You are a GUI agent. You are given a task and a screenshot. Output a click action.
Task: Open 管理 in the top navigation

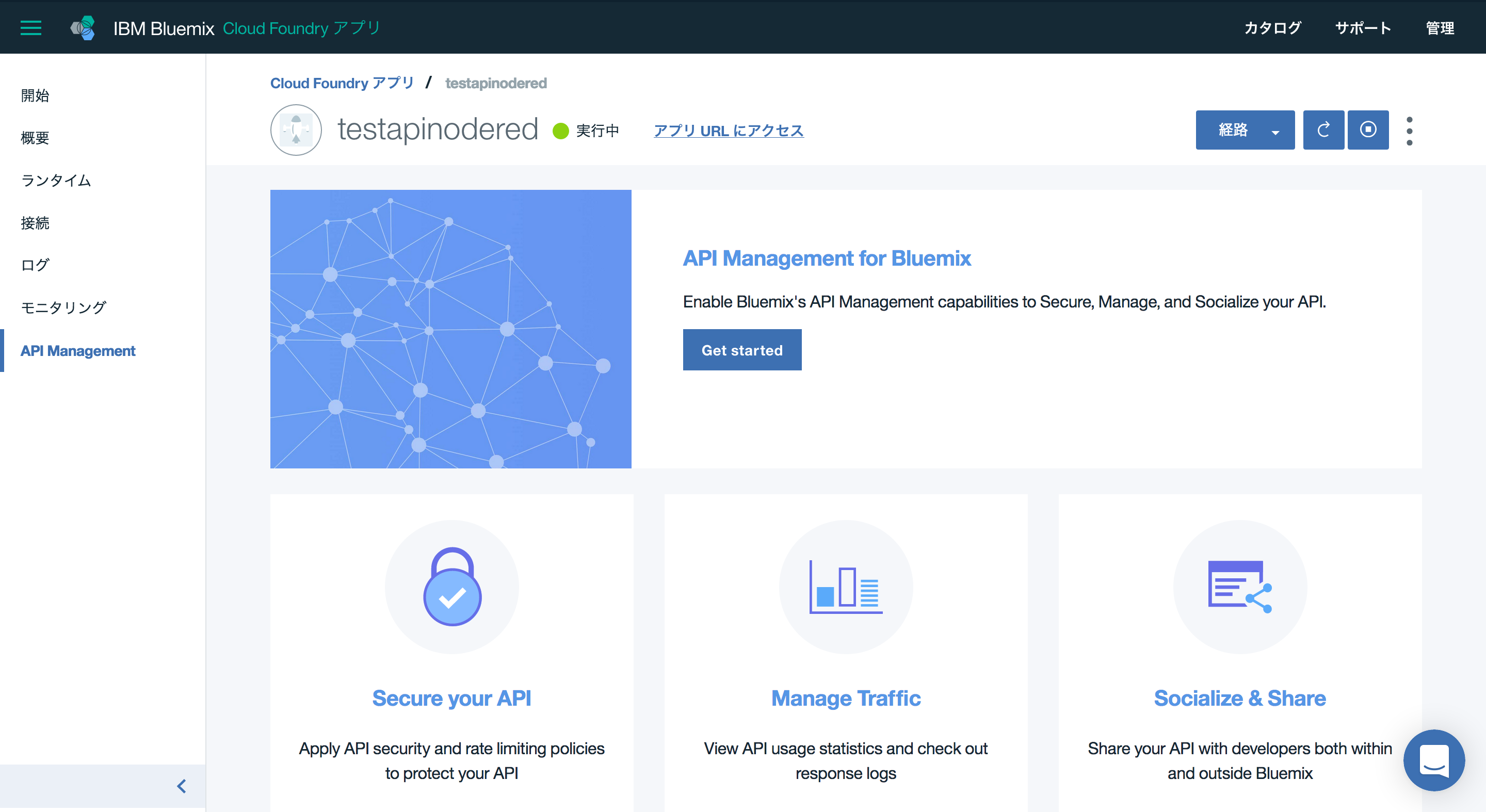tap(1440, 28)
